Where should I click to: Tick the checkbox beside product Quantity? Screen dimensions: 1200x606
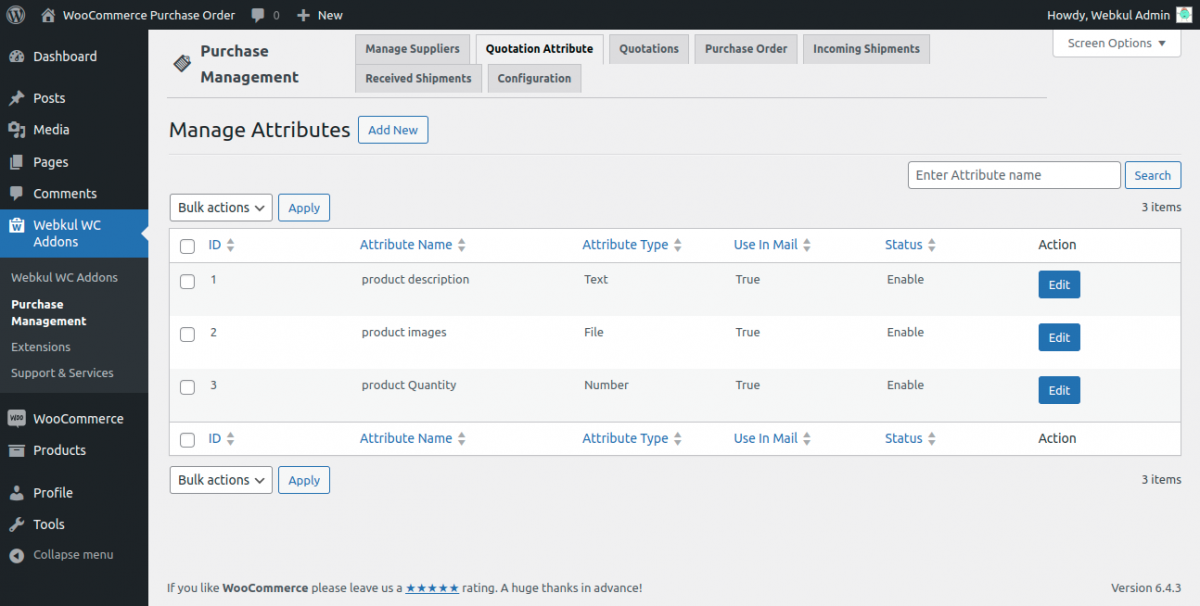click(187, 387)
